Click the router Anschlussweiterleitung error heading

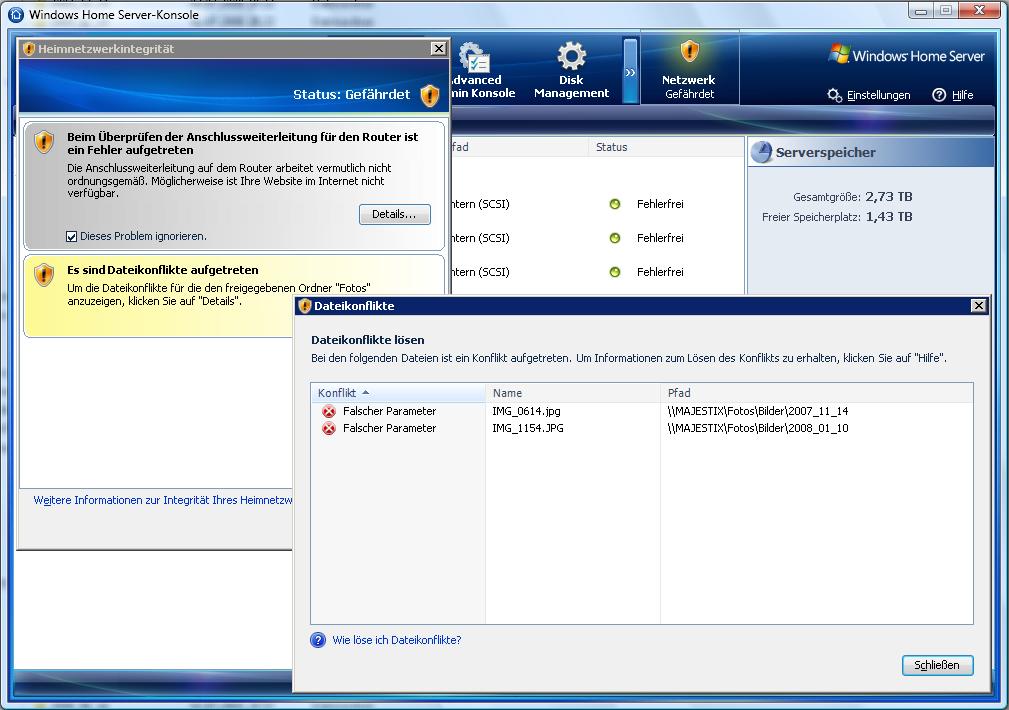pyautogui.click(x=243, y=144)
